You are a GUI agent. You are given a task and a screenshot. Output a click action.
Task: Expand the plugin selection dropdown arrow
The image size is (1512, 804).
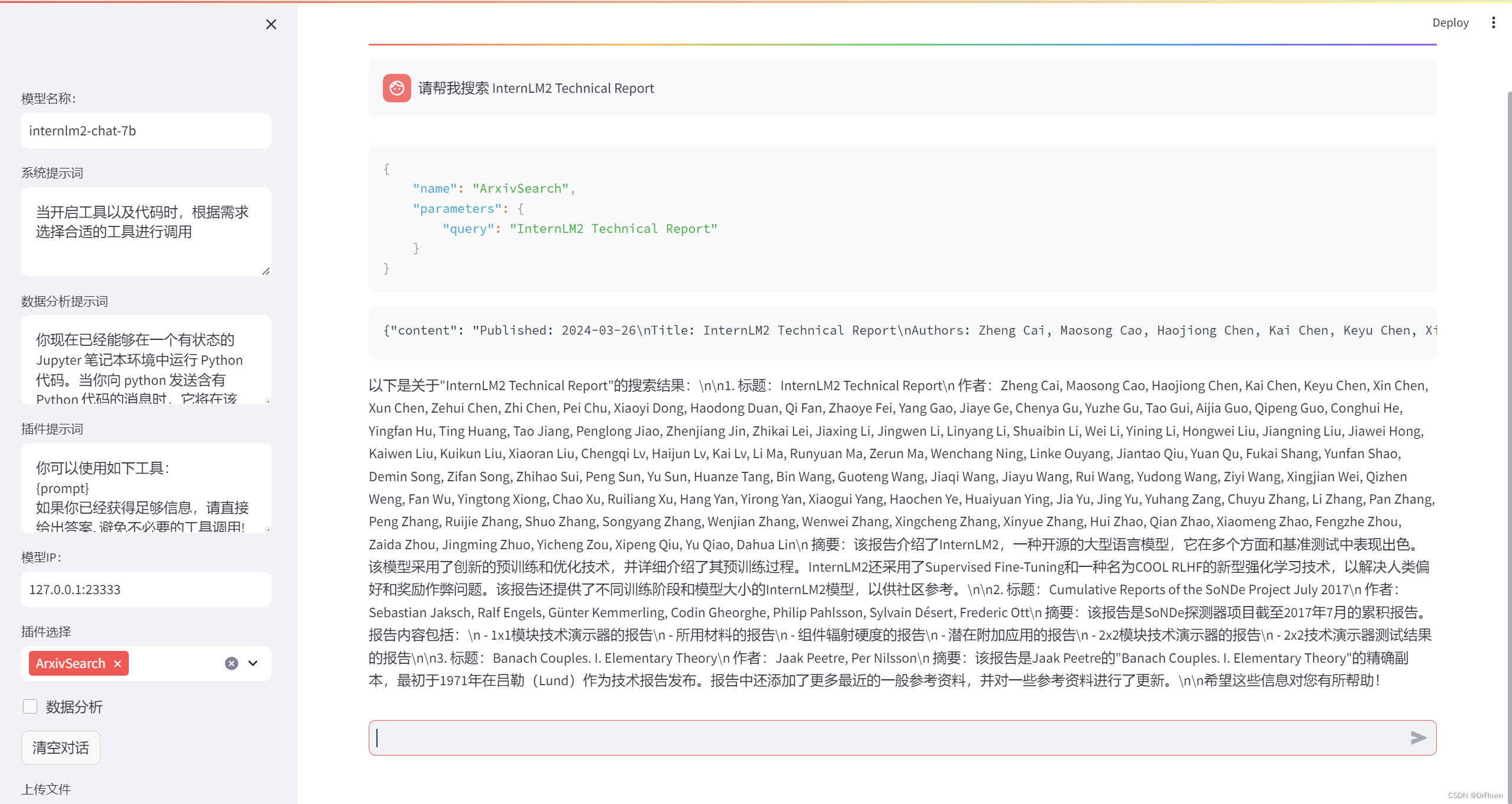253,663
